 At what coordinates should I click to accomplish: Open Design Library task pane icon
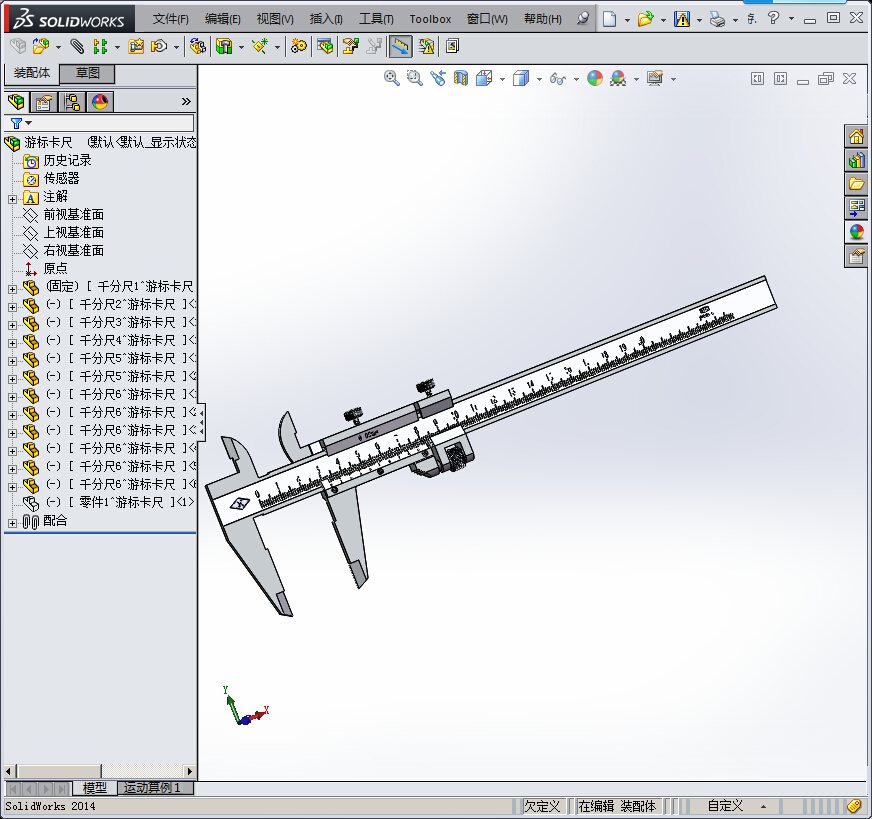point(856,160)
